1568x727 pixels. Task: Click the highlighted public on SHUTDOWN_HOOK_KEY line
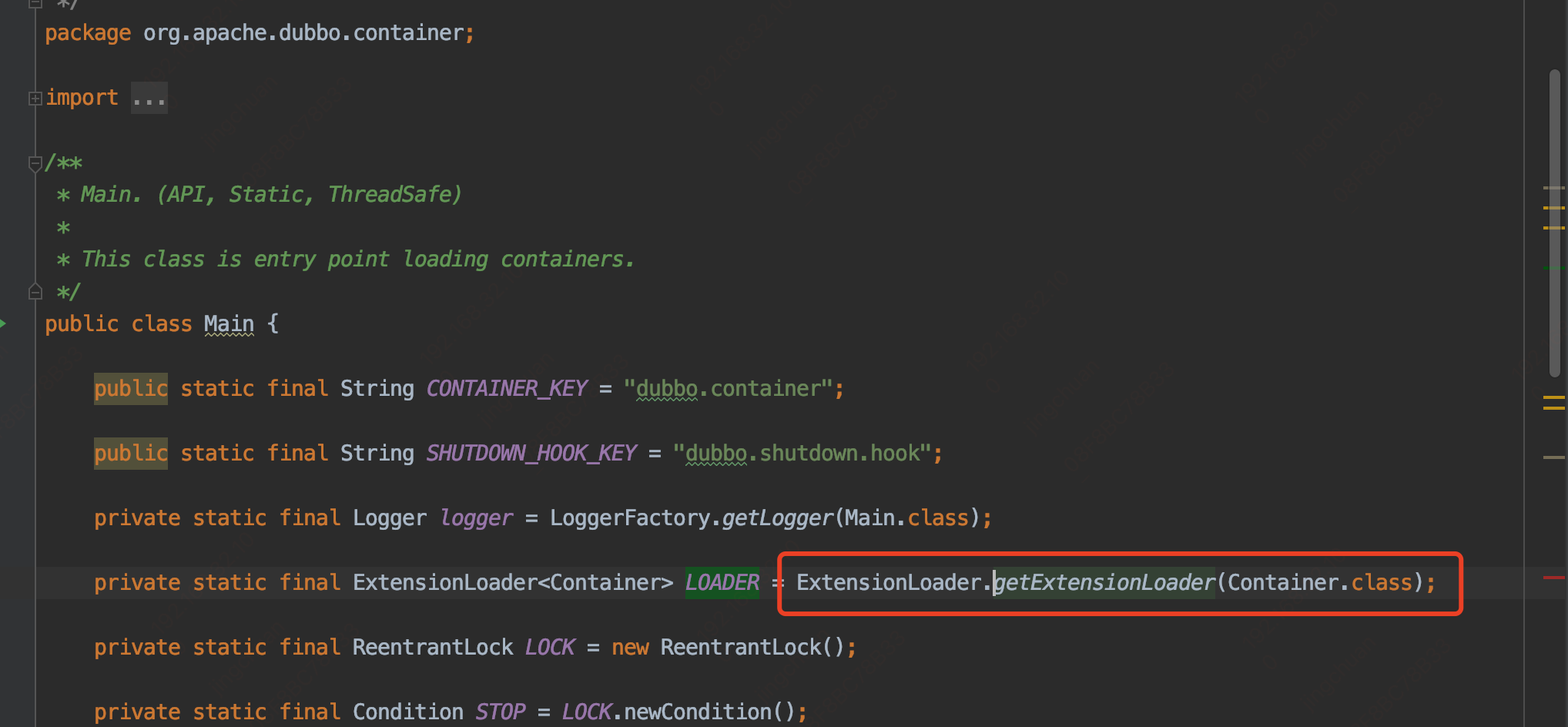(x=131, y=453)
